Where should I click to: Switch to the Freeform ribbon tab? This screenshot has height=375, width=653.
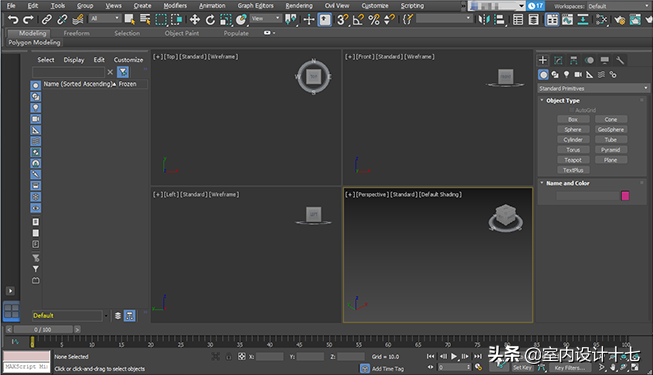coord(76,33)
